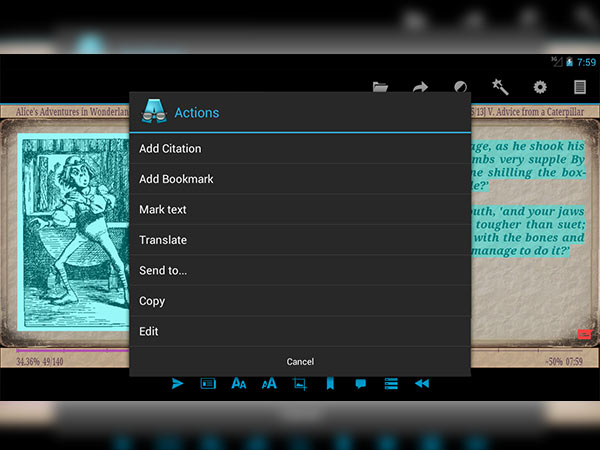This screenshot has height=450, width=600.
Task: Tap the 7:59 clock in status bar
Action: click(586, 62)
